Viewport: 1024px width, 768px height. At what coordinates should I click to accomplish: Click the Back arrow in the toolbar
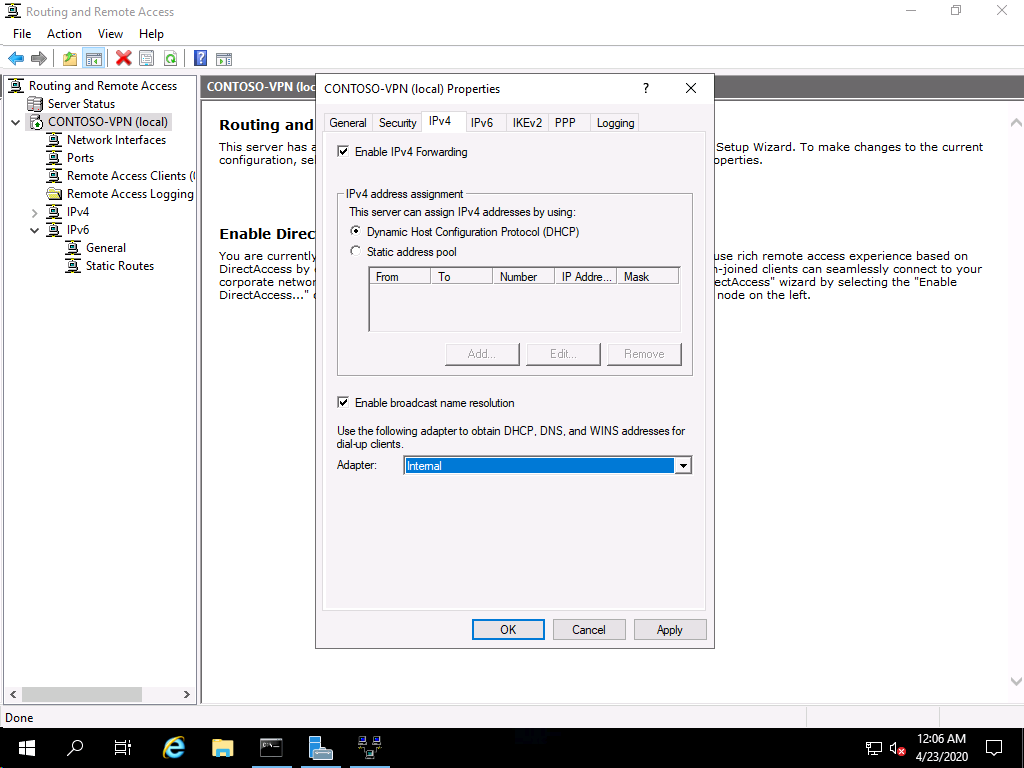pos(16,59)
